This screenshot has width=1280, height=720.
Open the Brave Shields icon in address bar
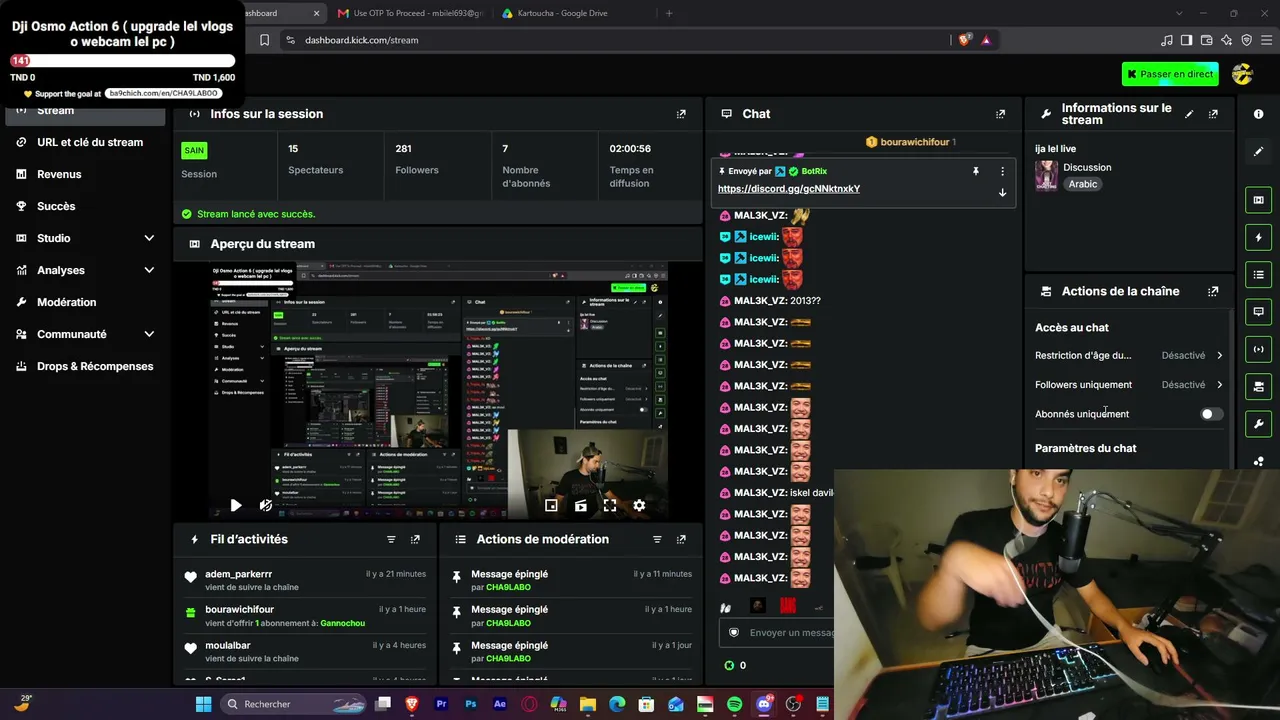tap(964, 40)
